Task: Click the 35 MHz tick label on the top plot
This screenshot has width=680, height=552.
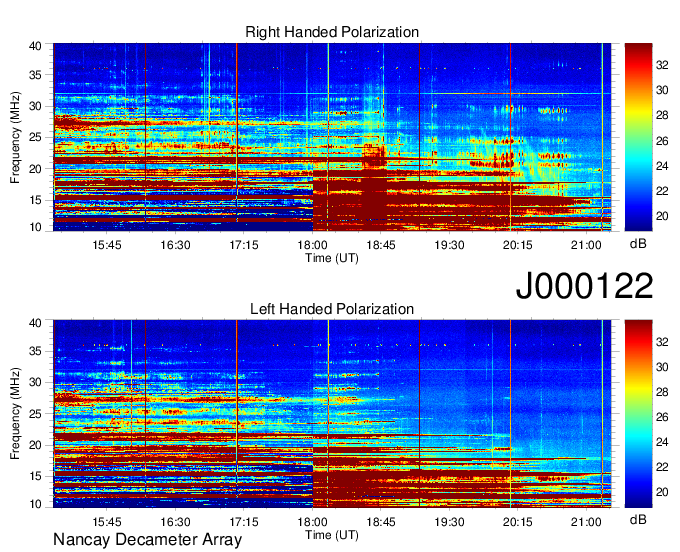Action: (36, 75)
